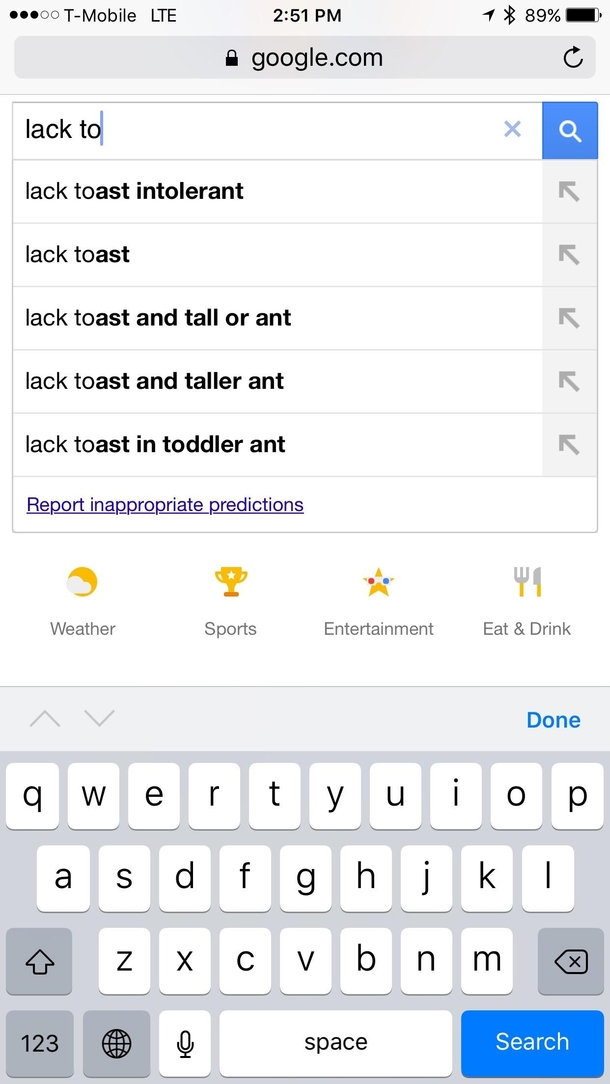
Task: Select suggestion 'lack toast and tall or ant'
Action: click(277, 318)
